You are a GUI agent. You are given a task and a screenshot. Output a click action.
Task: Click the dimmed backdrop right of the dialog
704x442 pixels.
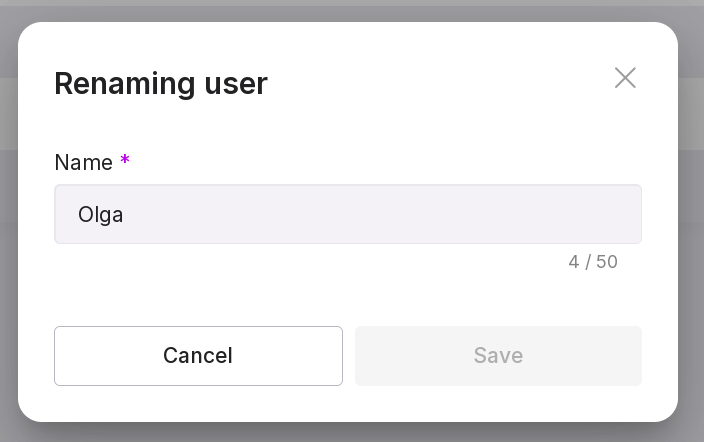(692, 220)
